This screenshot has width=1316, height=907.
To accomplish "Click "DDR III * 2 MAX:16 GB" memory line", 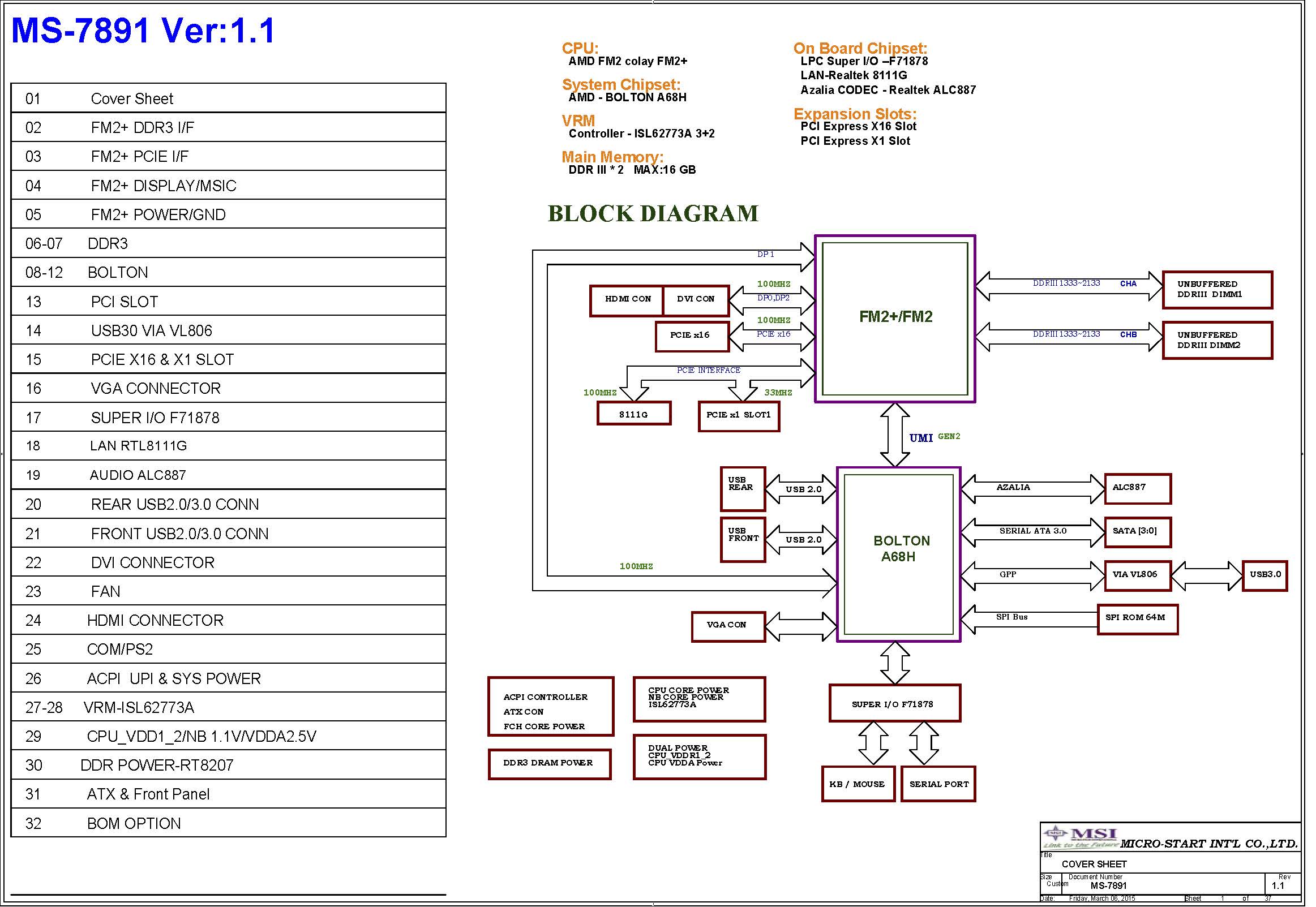I will tap(632, 170).
